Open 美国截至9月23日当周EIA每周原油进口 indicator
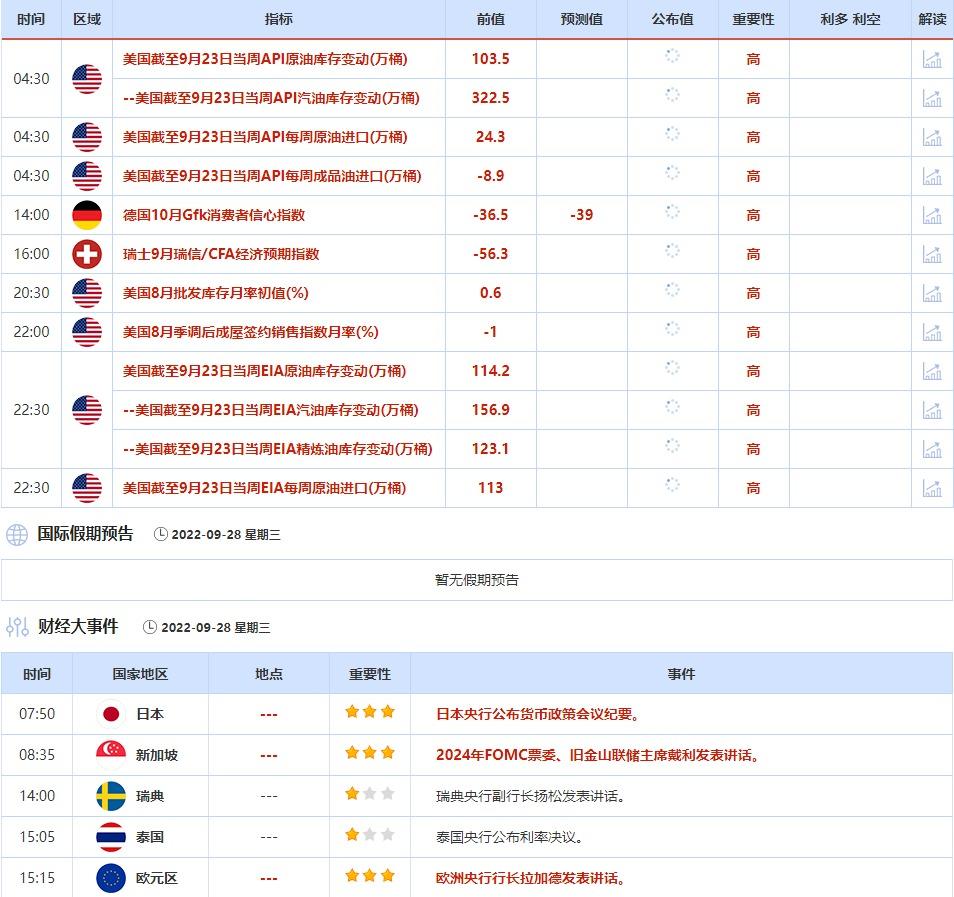The height and width of the screenshot is (897, 954). (x=264, y=487)
